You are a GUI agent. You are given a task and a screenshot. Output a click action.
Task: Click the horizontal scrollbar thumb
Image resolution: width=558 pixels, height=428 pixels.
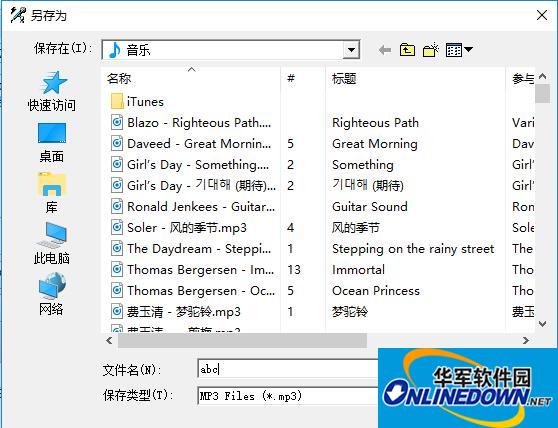[242, 341]
